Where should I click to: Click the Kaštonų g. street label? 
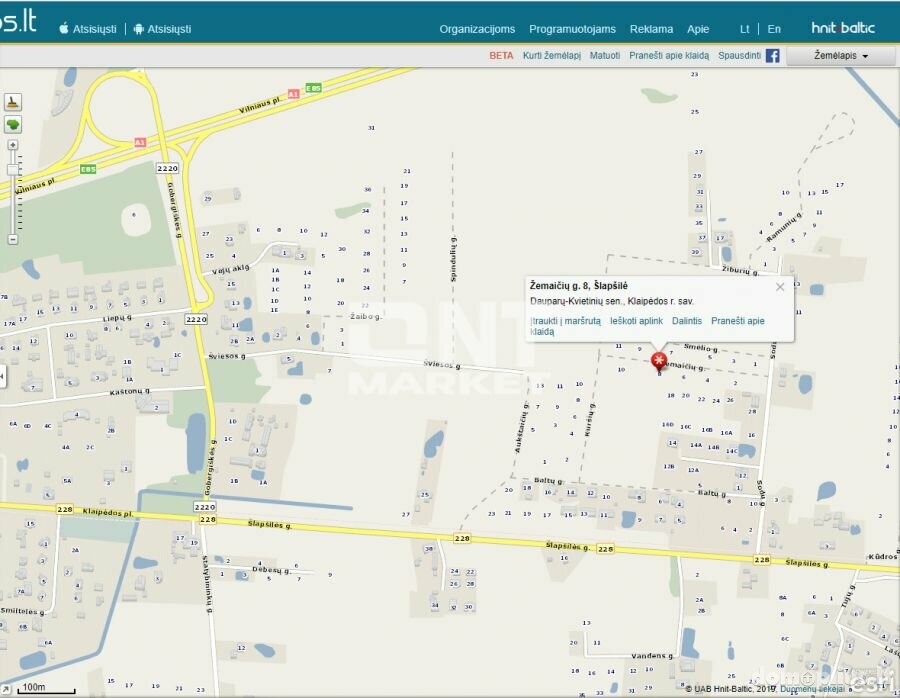point(130,391)
